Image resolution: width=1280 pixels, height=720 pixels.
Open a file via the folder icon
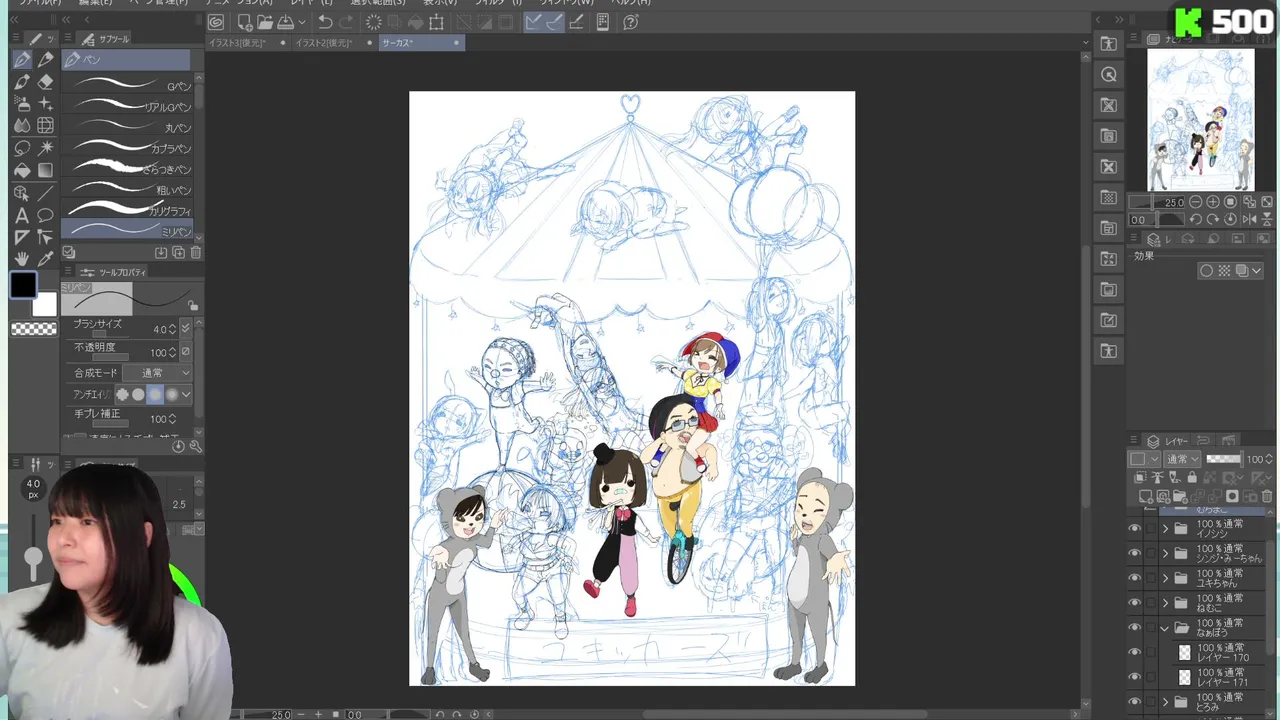pyautogui.click(x=265, y=22)
